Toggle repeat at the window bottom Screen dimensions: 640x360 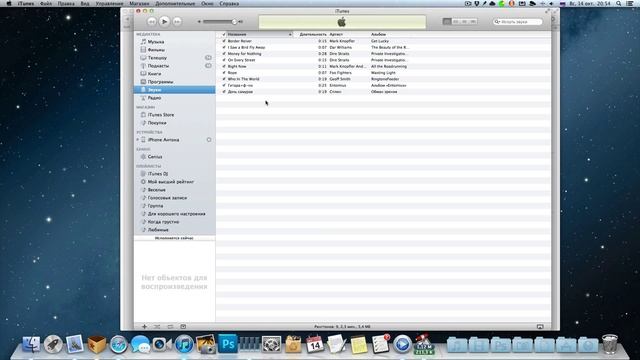point(170,327)
